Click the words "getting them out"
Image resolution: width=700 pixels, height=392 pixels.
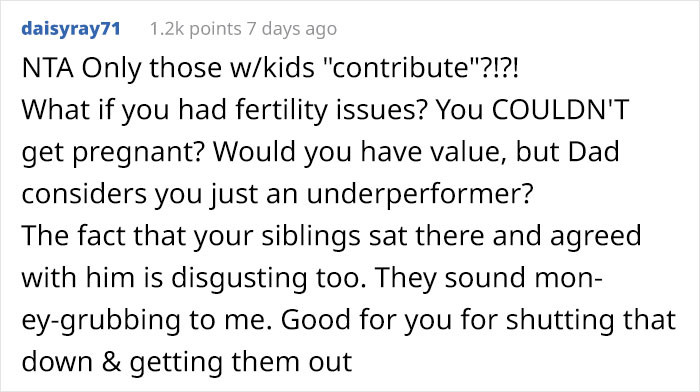click(x=241, y=363)
